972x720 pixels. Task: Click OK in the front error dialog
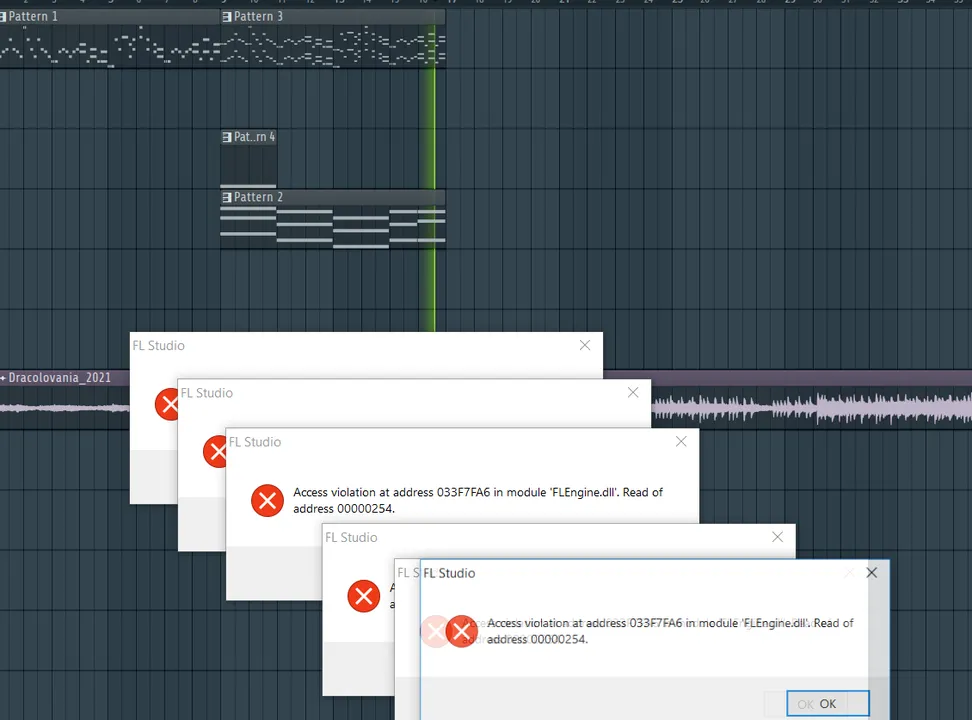[x=828, y=704]
